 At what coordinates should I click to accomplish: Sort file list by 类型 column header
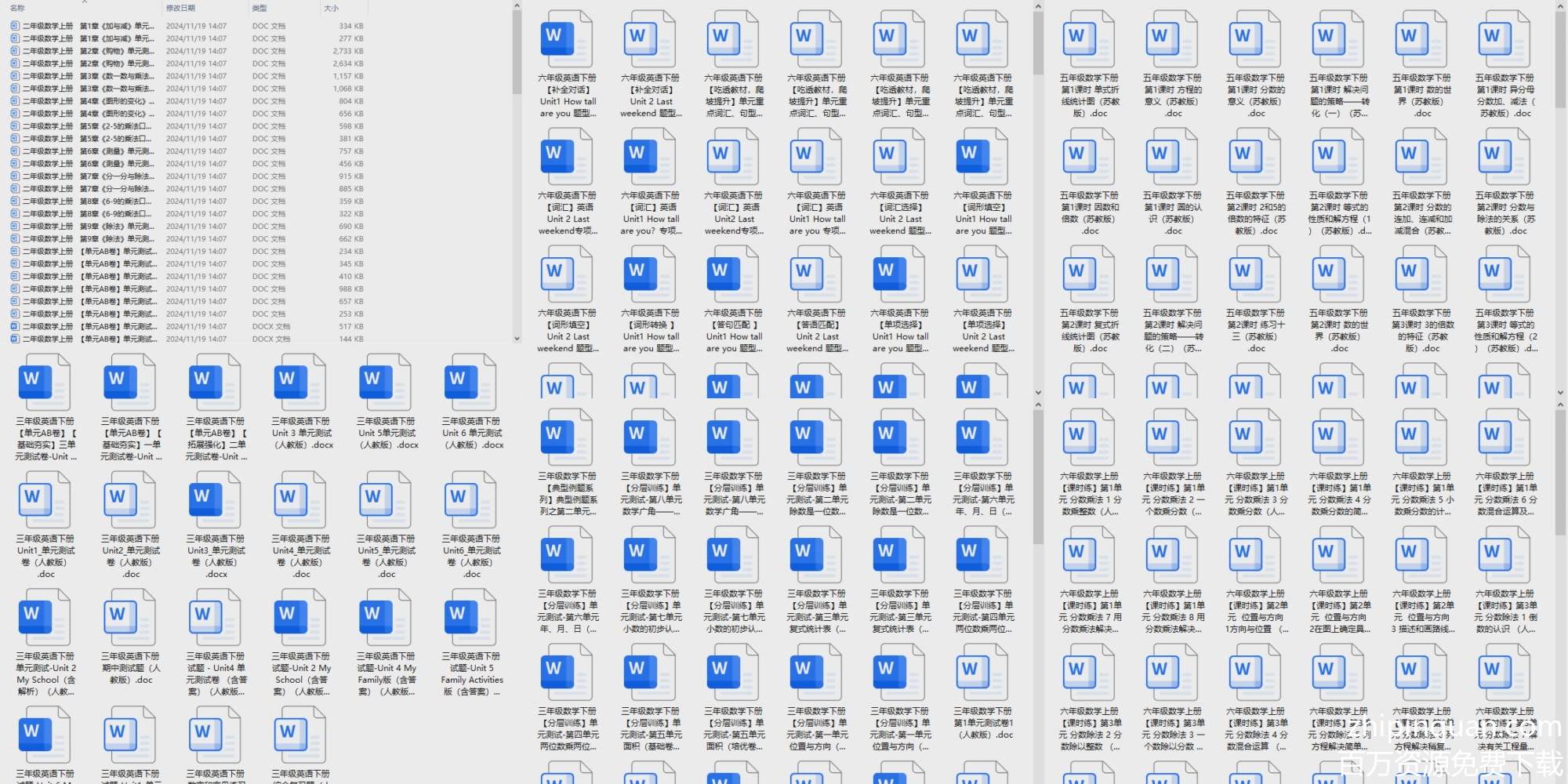tap(260, 8)
